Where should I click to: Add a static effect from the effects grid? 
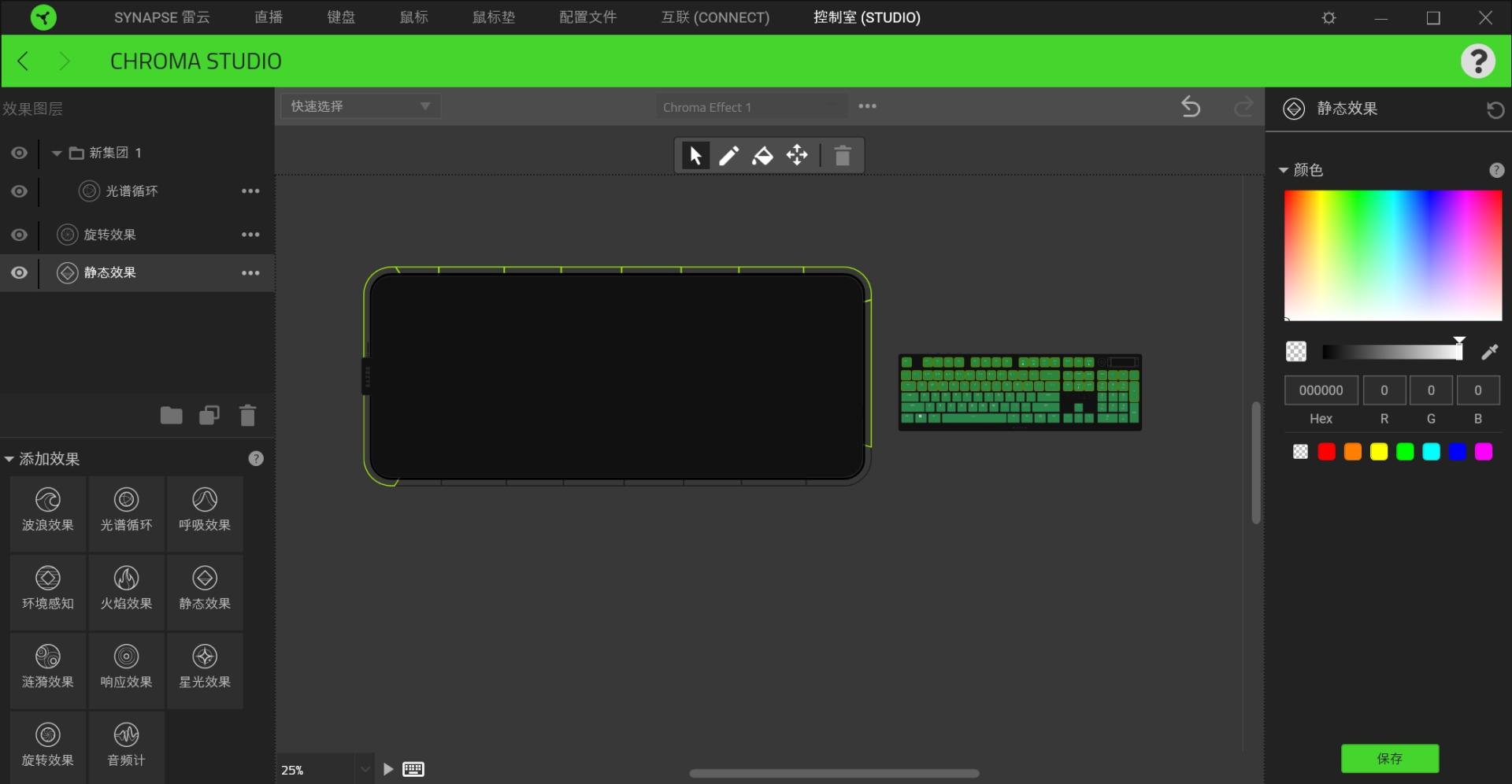[x=205, y=592]
